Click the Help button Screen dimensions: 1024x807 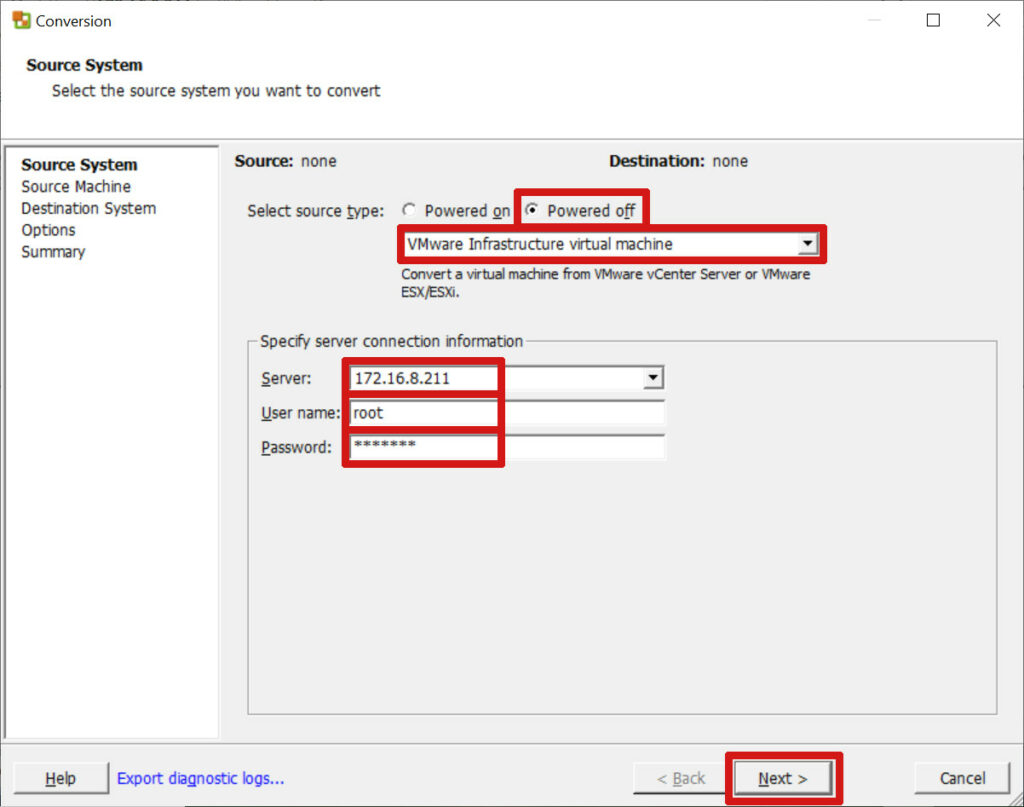point(61,778)
